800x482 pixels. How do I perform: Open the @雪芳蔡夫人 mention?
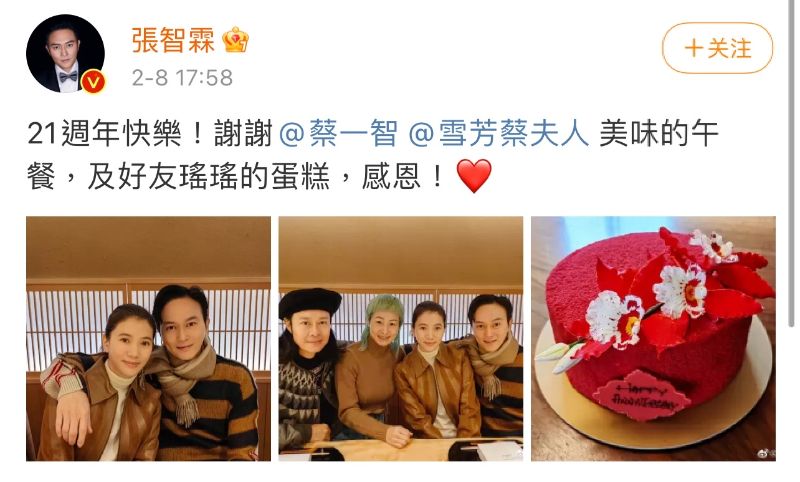coord(498,134)
